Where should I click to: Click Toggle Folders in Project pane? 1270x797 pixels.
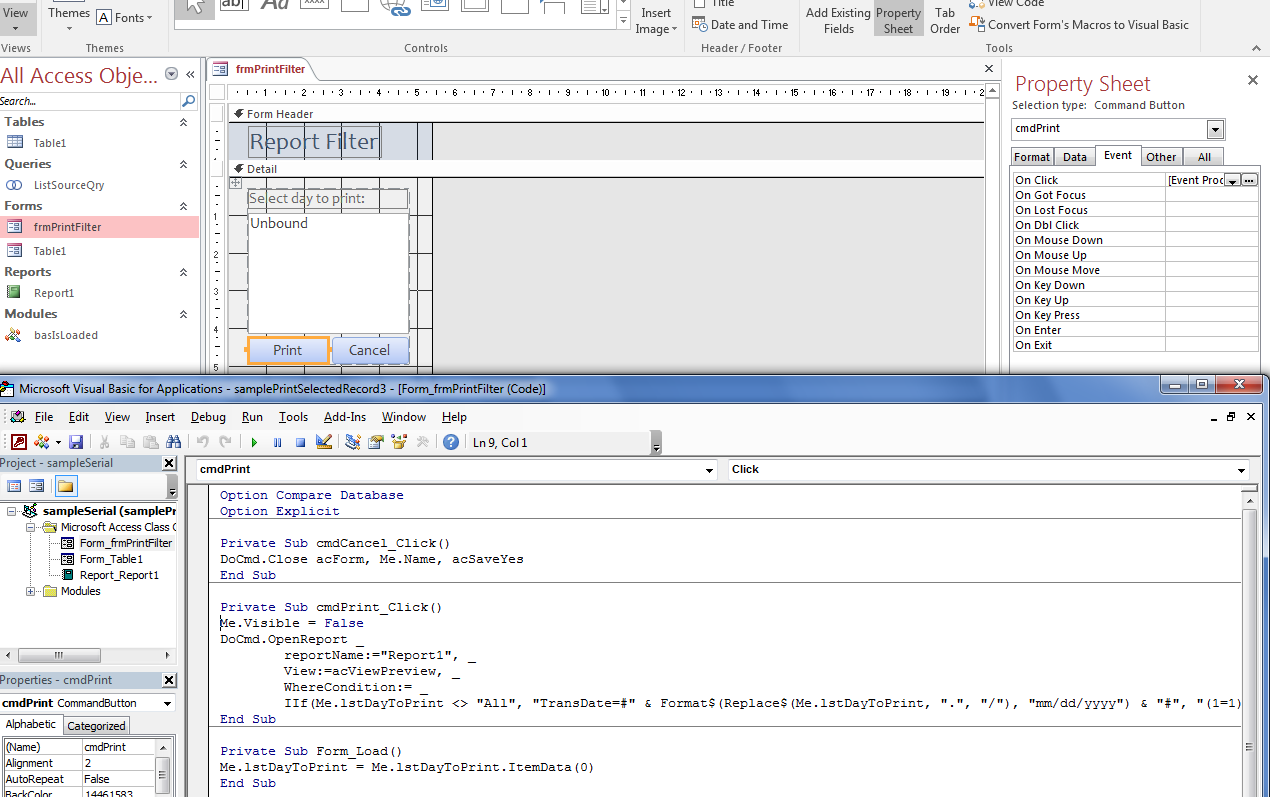[x=65, y=487]
